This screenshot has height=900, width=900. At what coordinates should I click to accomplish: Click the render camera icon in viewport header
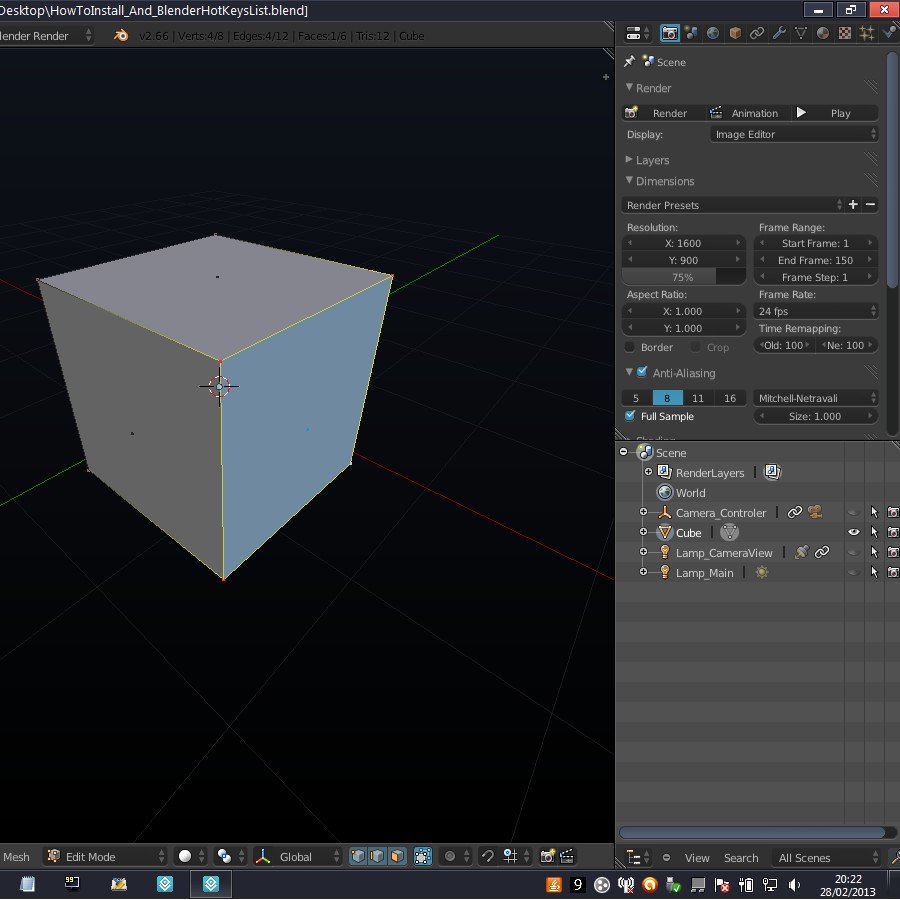pos(548,857)
